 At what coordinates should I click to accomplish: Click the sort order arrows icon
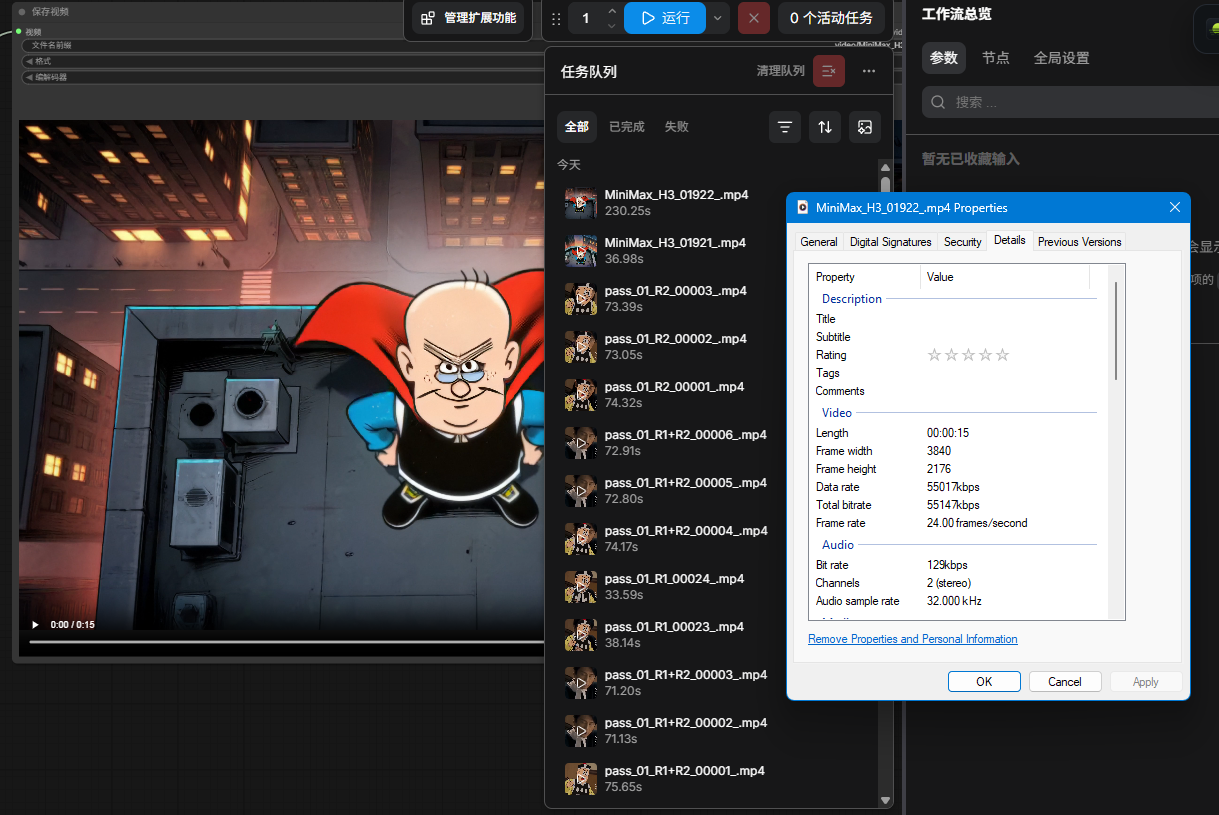pyautogui.click(x=825, y=127)
